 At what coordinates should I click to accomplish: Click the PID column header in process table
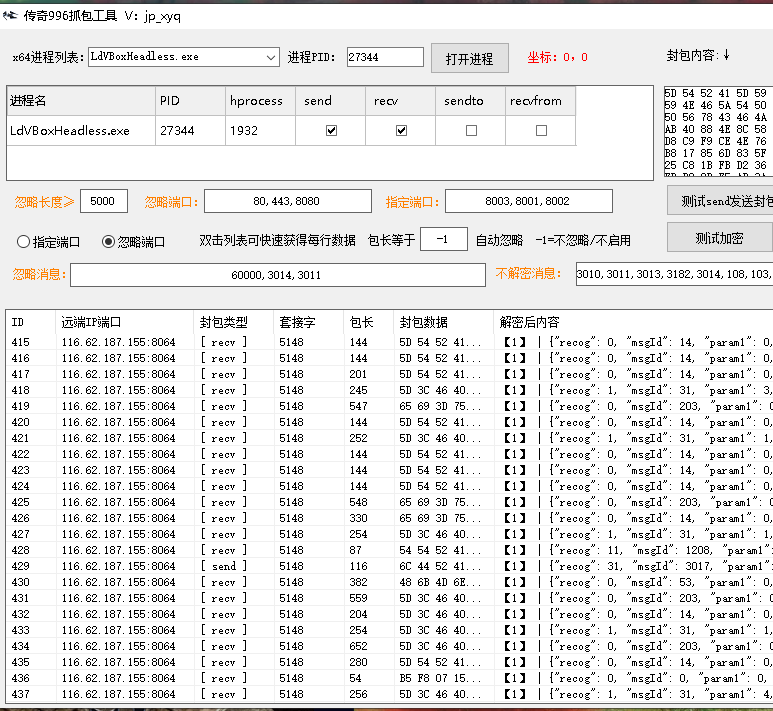[190, 101]
